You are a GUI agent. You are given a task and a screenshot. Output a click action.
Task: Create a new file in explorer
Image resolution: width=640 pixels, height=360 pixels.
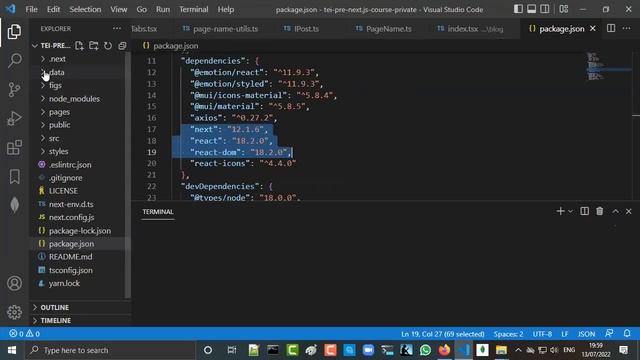point(79,46)
